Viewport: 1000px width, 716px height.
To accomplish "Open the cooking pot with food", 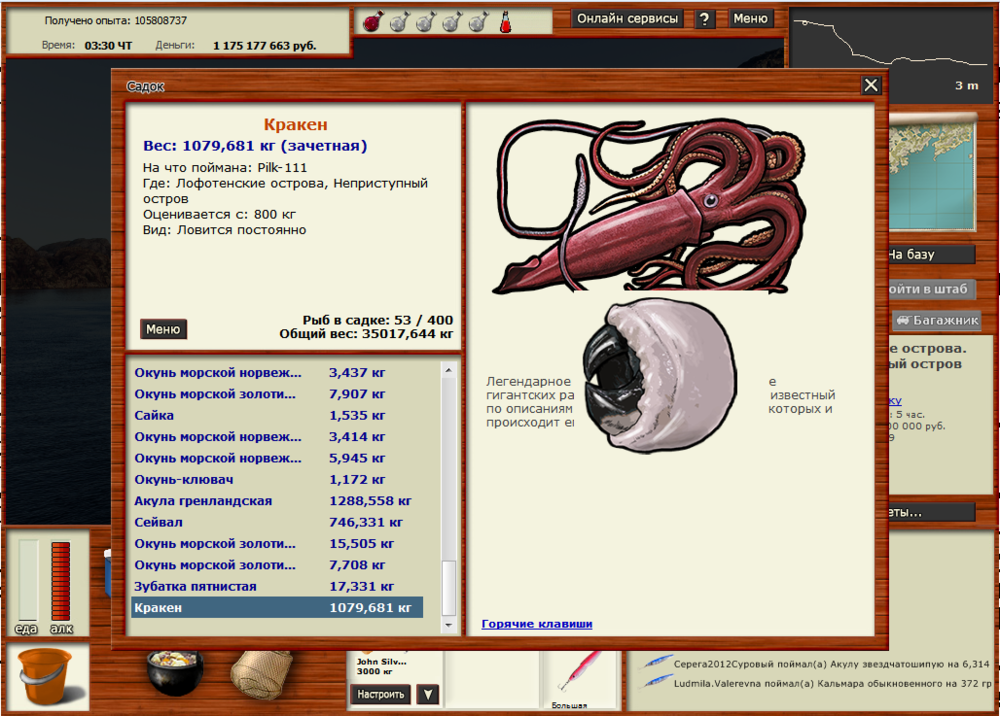I will point(171,673).
